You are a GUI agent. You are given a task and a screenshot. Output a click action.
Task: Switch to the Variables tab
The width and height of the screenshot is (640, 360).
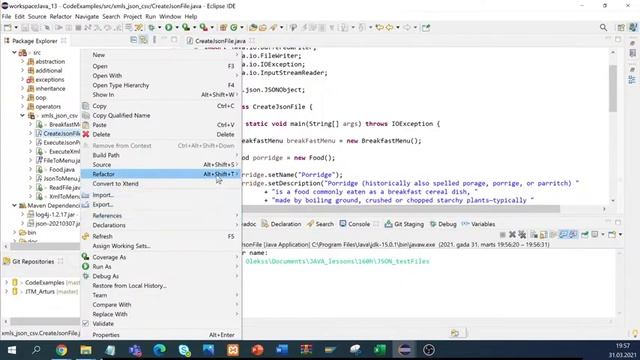478,224
